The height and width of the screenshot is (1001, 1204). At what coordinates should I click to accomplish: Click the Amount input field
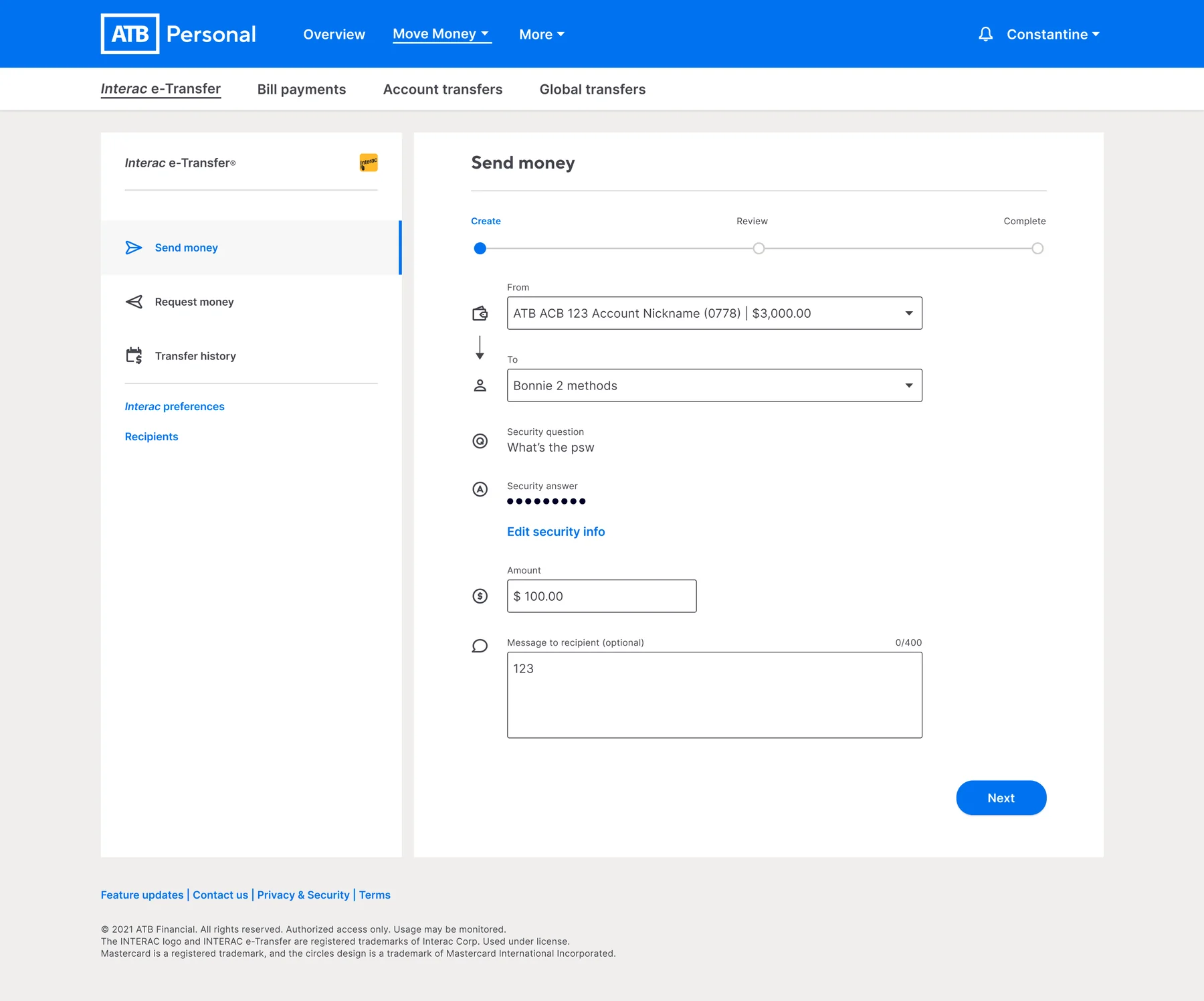tap(602, 596)
